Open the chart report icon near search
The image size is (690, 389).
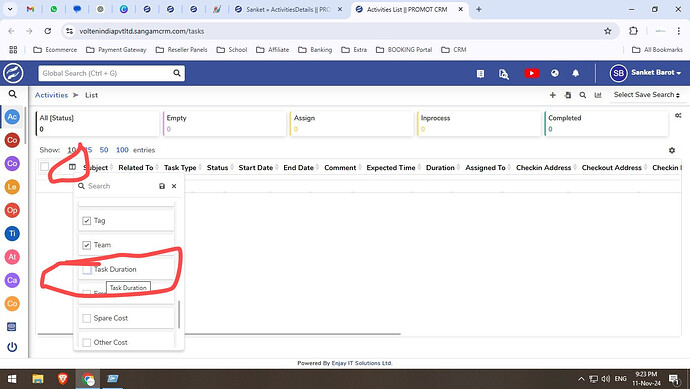pyautogui.click(x=598, y=95)
